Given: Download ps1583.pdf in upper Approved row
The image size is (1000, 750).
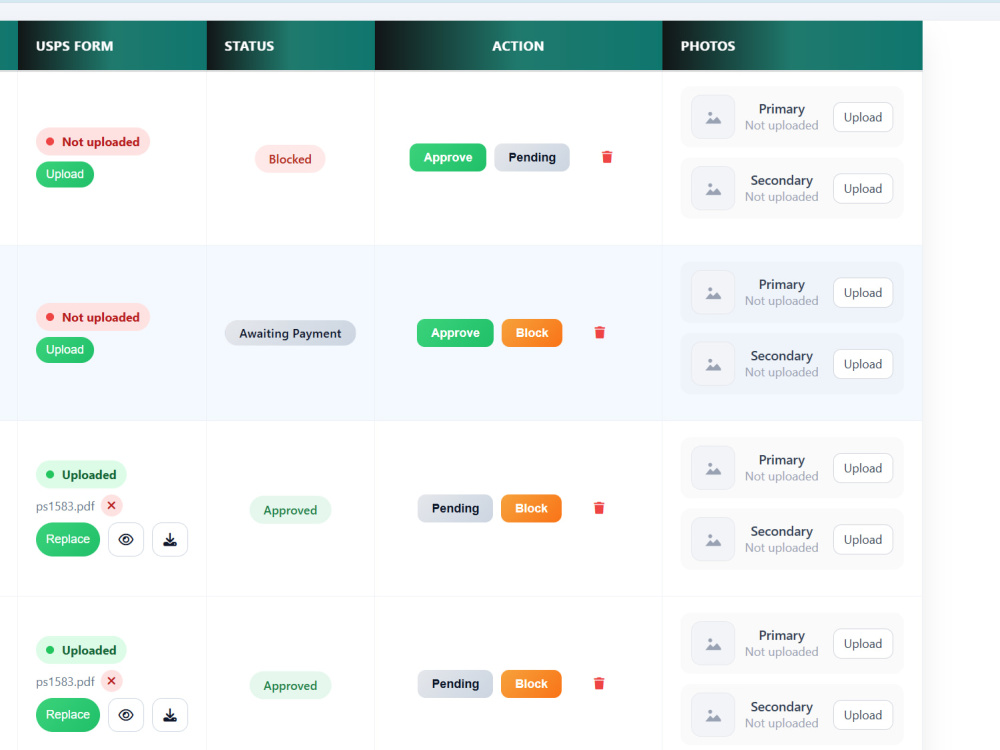Looking at the screenshot, I should [170, 540].
